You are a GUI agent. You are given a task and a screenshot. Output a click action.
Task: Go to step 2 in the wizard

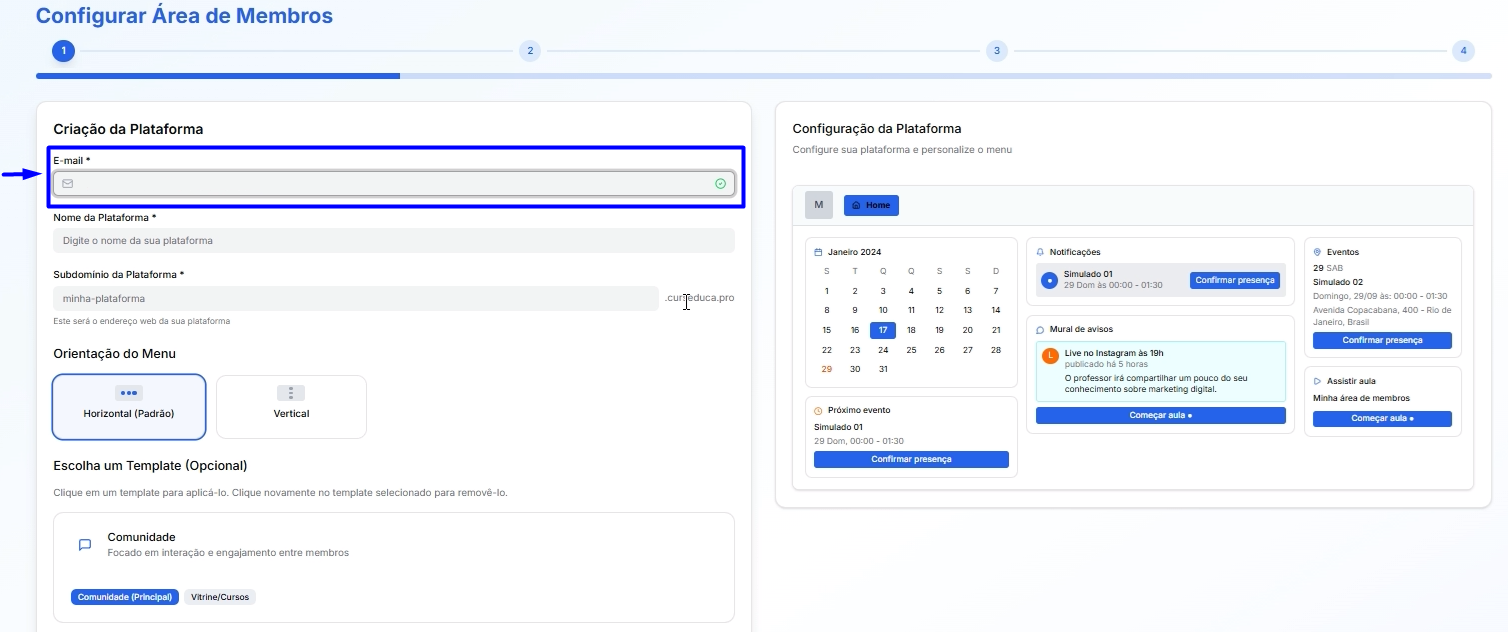coord(530,50)
